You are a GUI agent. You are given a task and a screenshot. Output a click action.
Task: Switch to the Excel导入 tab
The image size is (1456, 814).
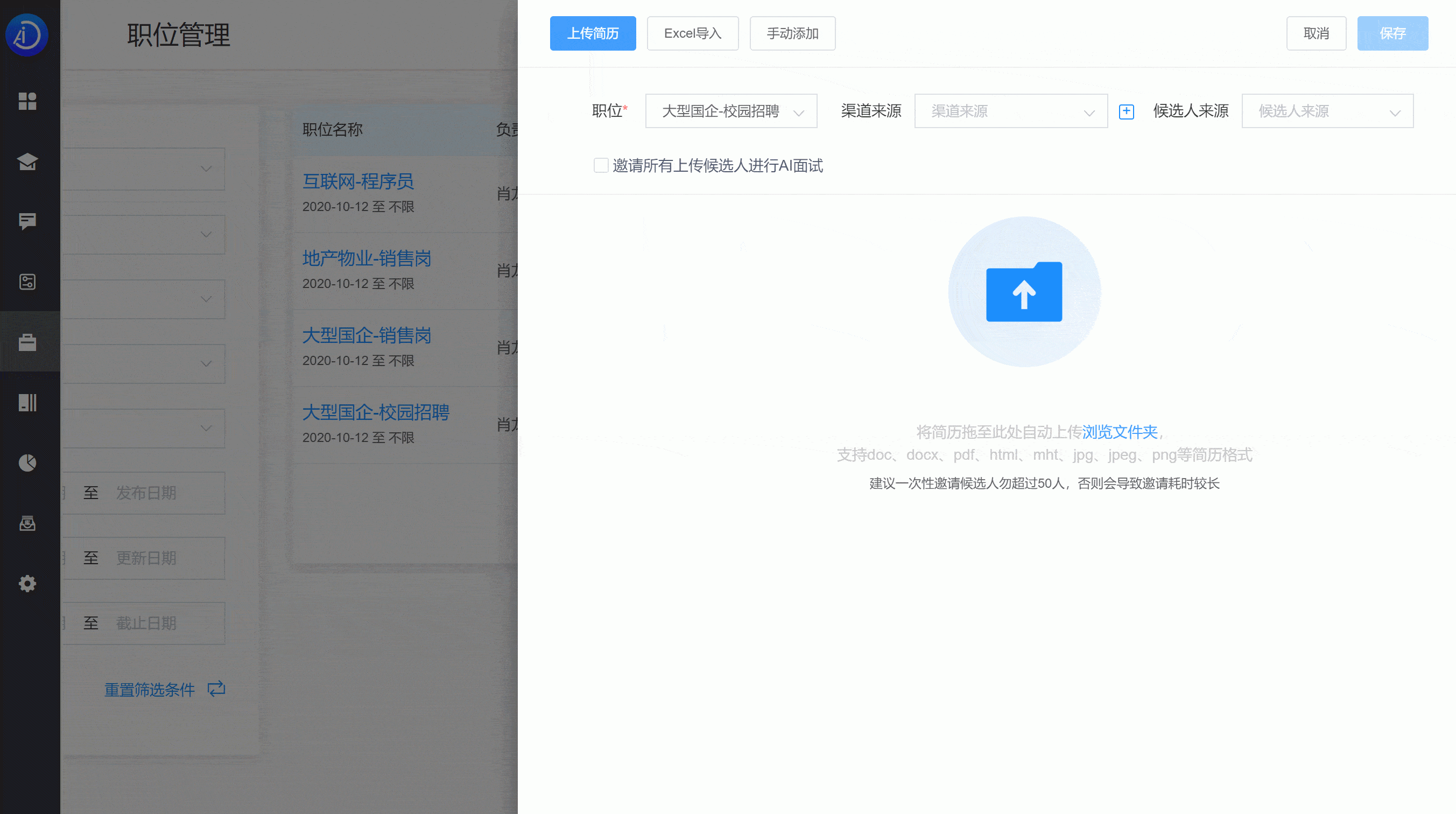click(x=692, y=33)
